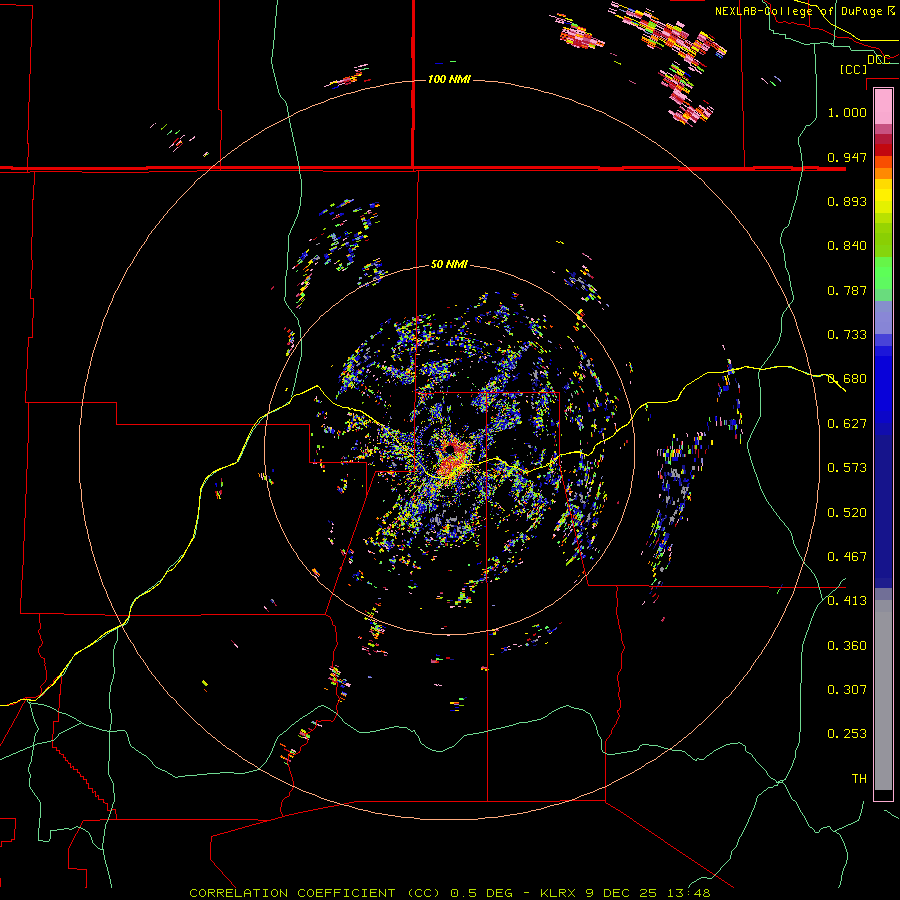The image size is (900, 900).
Task: Click the 1.000 value on color scale
Action: (847, 112)
